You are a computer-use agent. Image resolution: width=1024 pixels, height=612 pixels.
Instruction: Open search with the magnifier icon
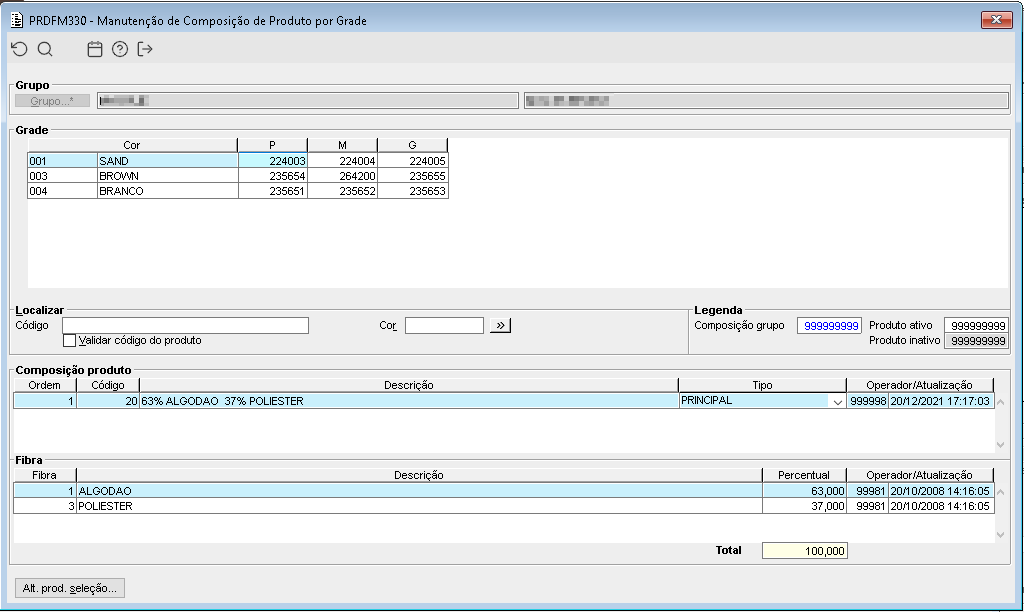coord(45,49)
